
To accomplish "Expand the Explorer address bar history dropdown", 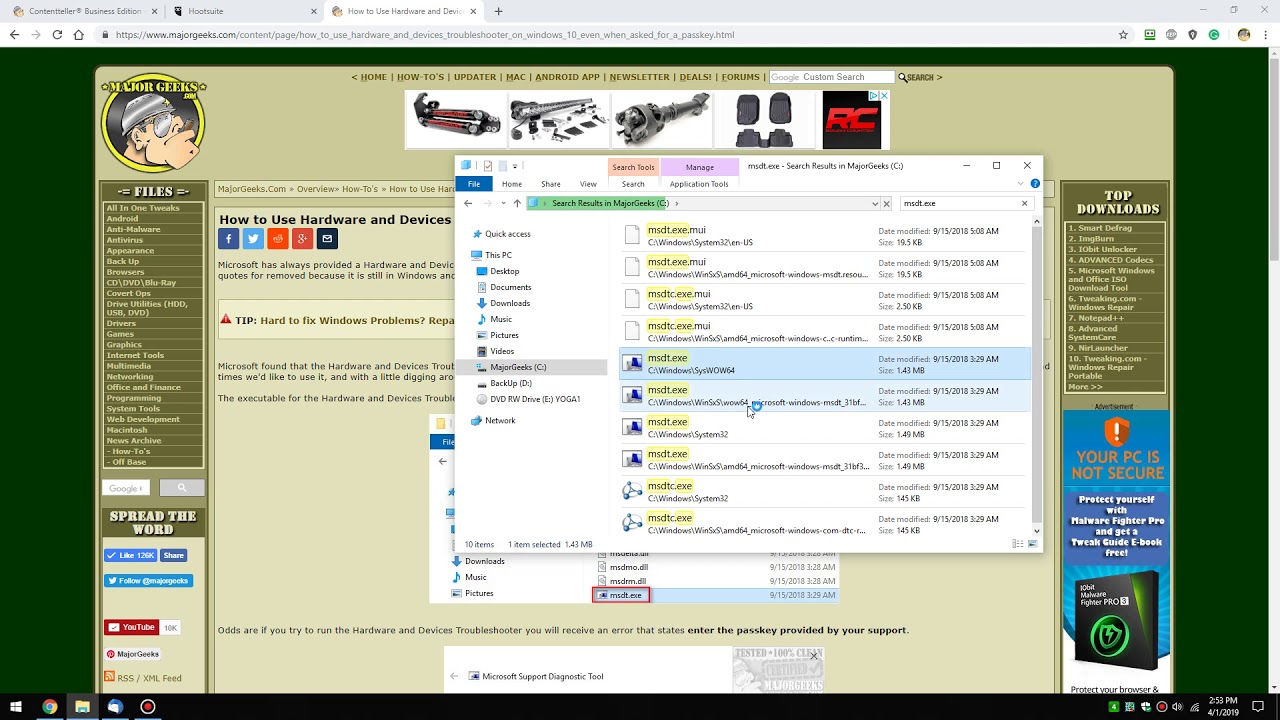I will 875,203.
